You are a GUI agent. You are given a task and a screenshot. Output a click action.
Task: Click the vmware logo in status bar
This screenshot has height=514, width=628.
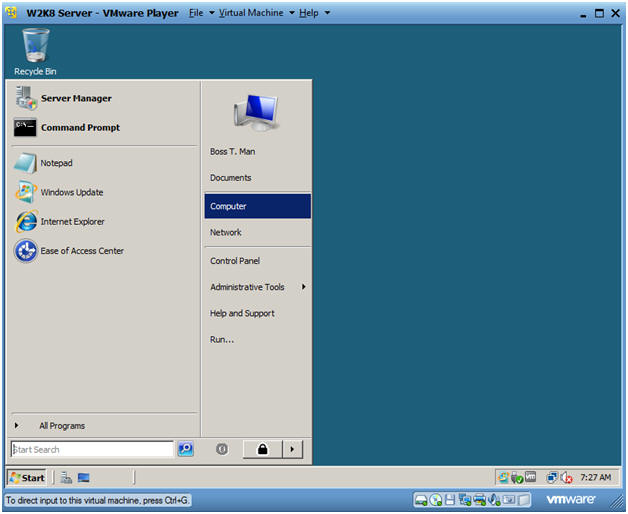(x=571, y=500)
